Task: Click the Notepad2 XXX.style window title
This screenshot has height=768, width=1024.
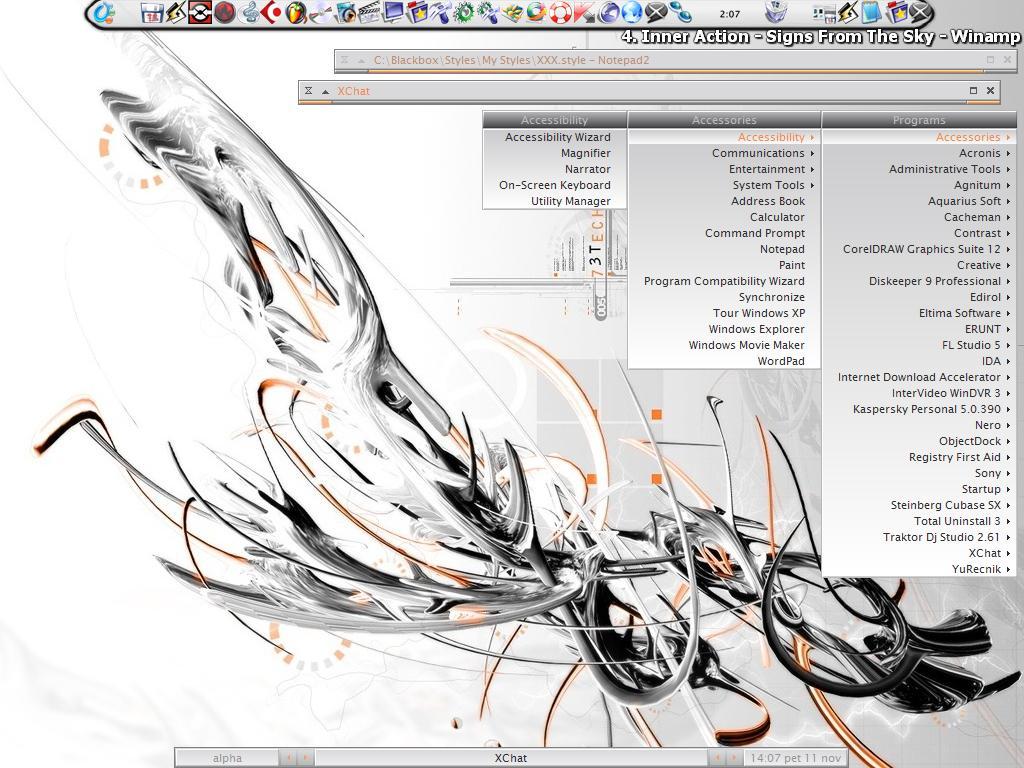Action: [x=511, y=60]
